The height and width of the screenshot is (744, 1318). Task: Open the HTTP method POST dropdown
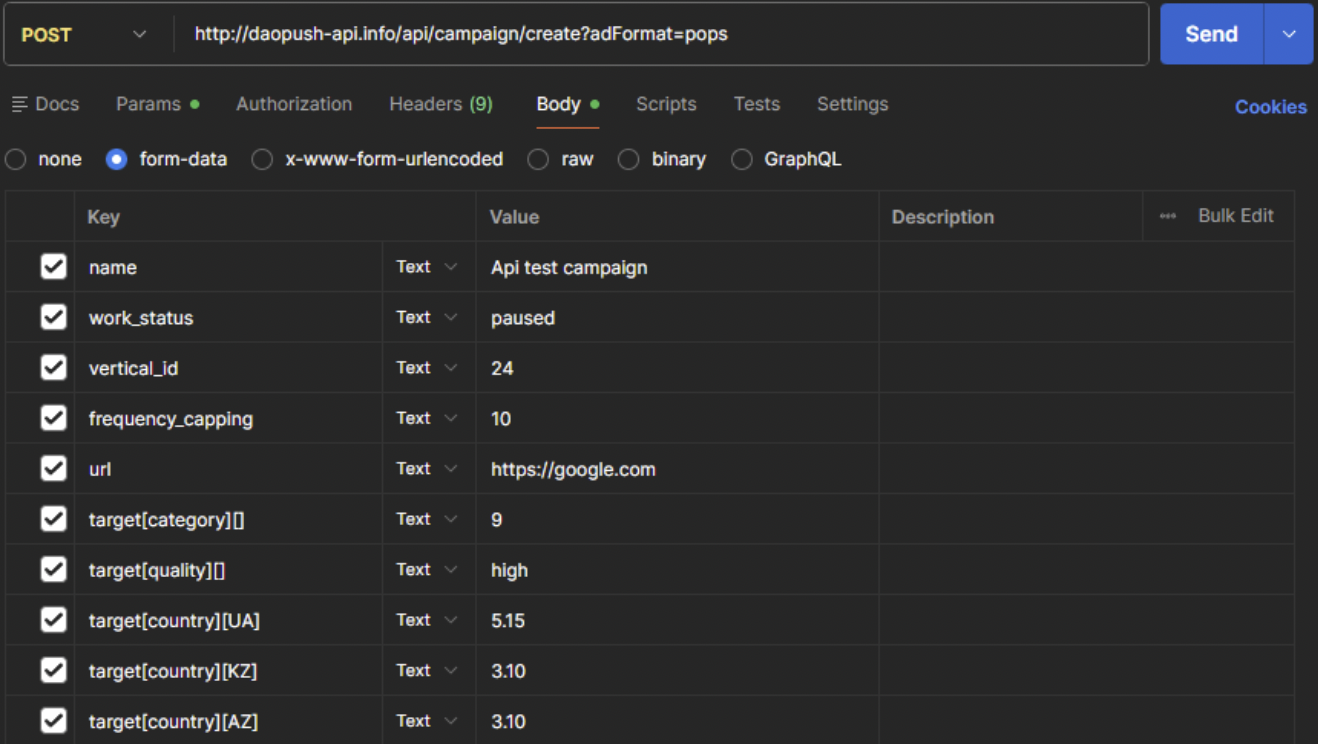pyautogui.click(x=84, y=35)
